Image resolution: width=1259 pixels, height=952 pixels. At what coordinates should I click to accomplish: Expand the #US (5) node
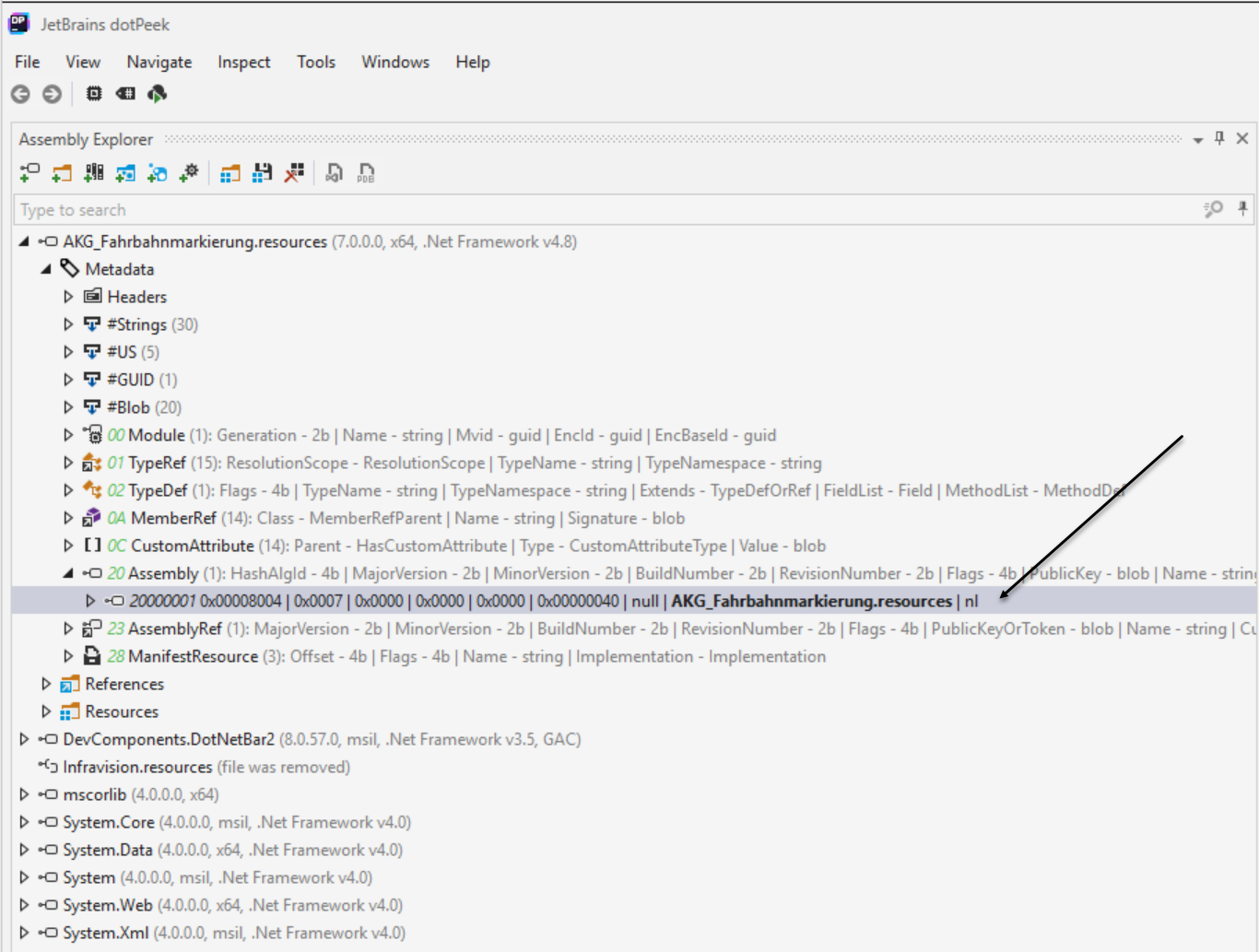click(x=68, y=352)
